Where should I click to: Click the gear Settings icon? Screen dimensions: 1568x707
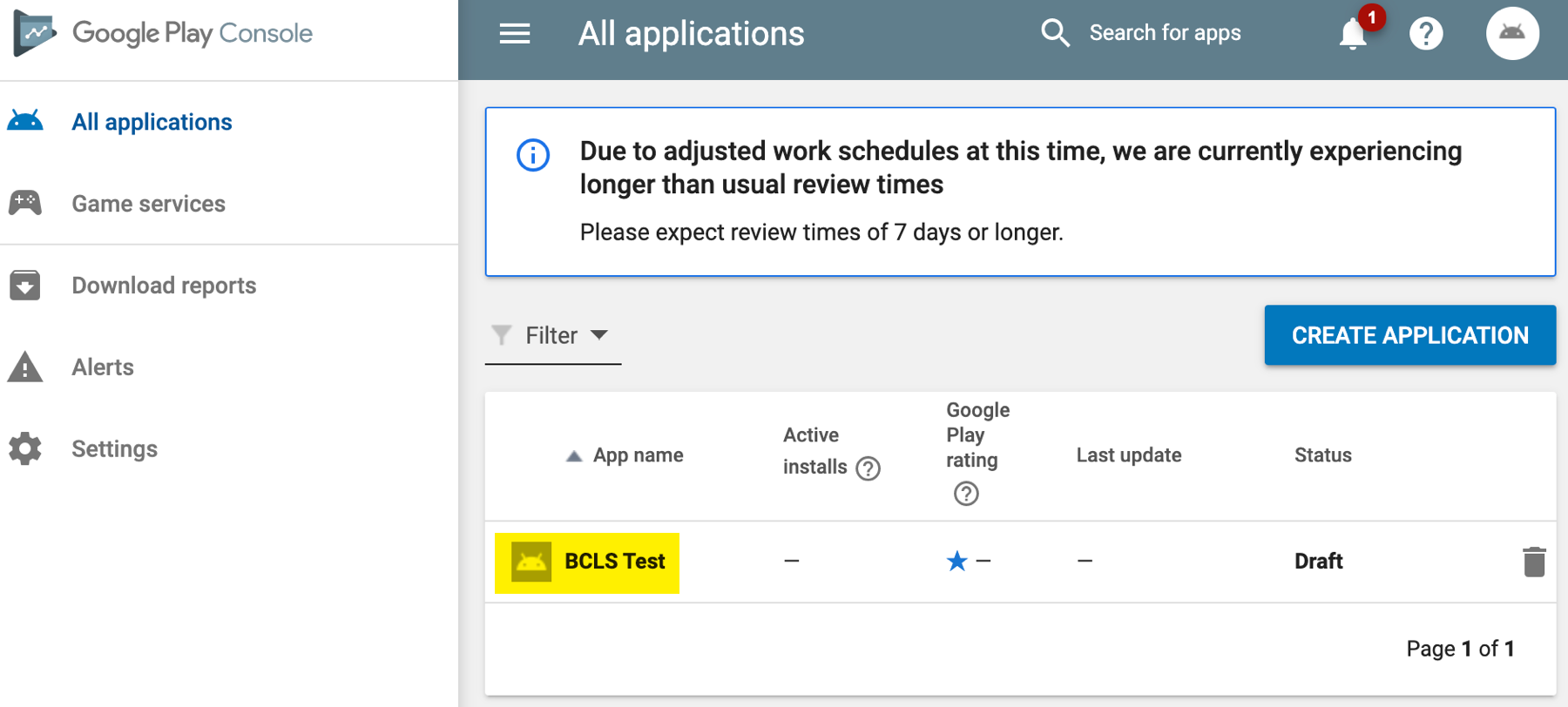(25, 448)
